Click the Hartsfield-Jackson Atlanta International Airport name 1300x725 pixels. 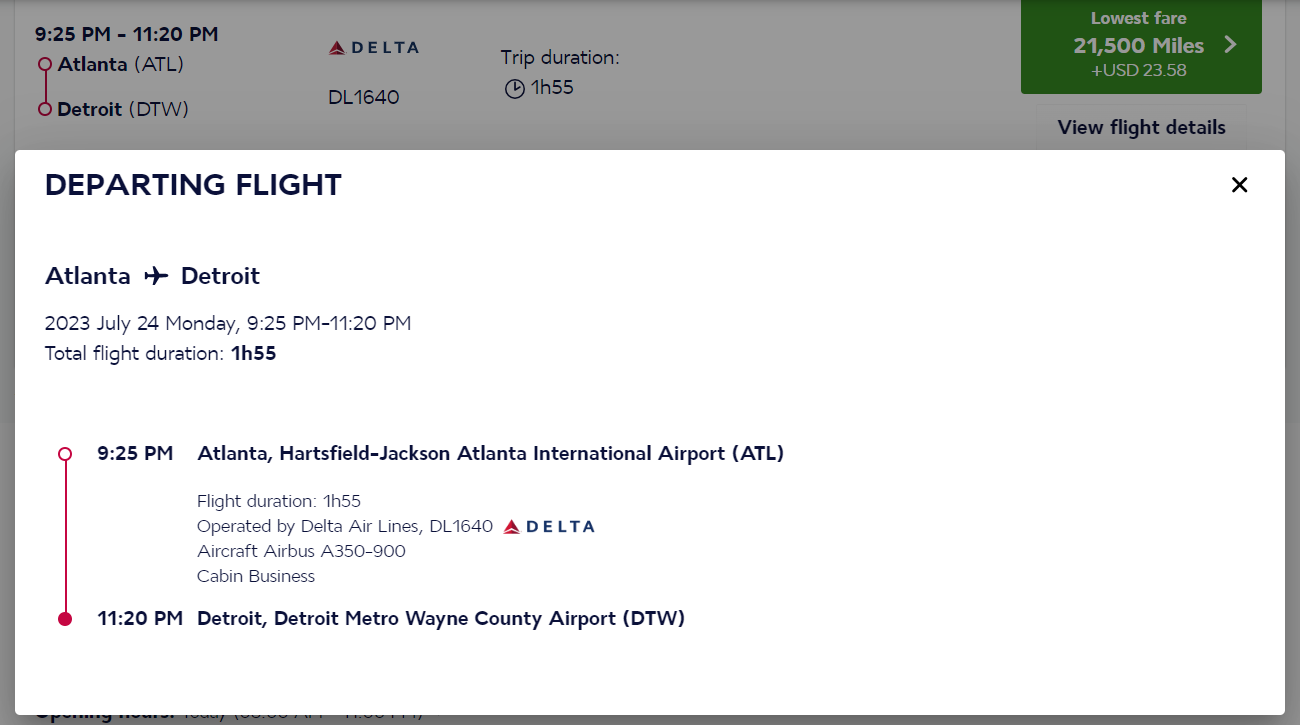491,453
